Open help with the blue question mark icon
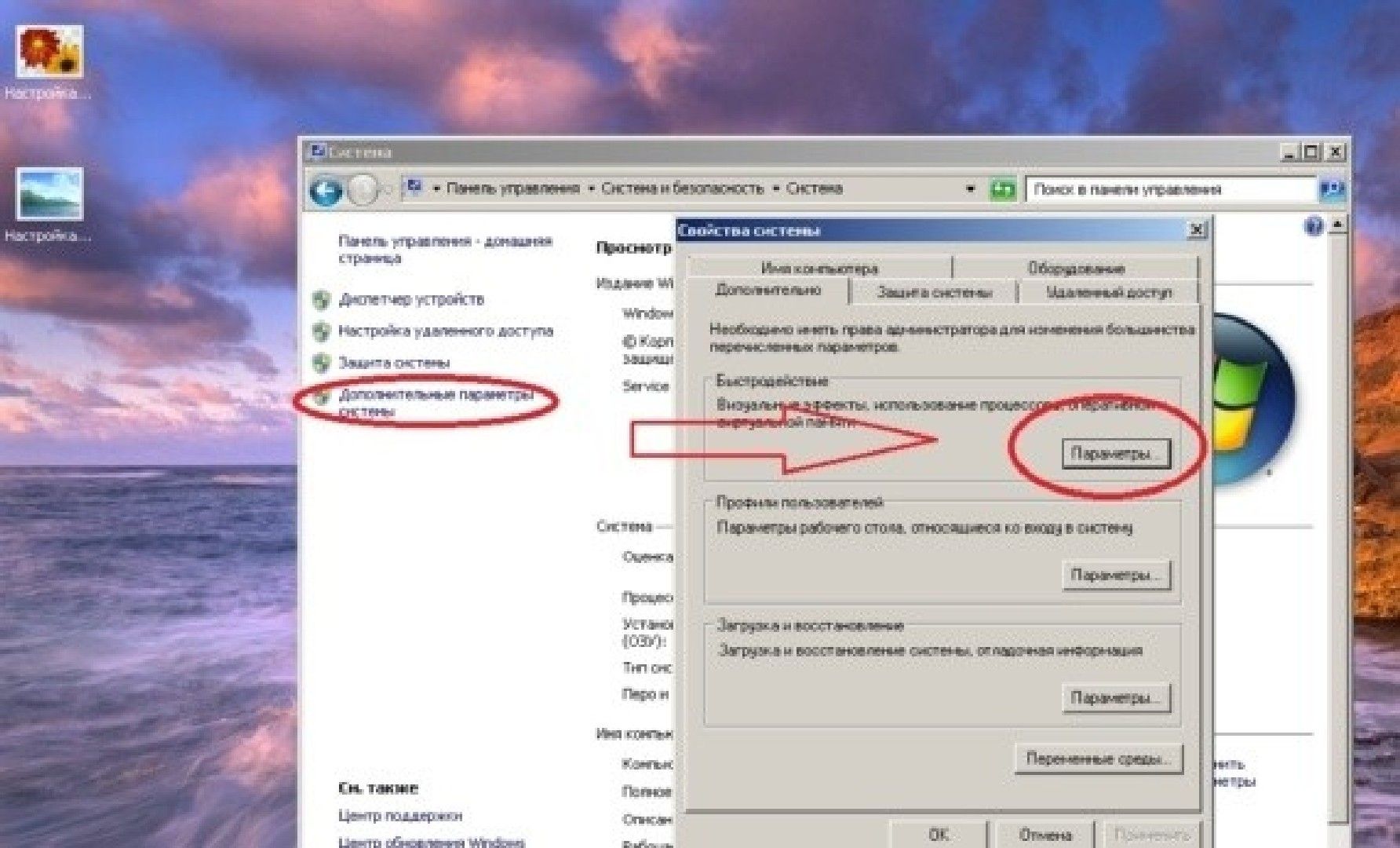 tap(1313, 227)
